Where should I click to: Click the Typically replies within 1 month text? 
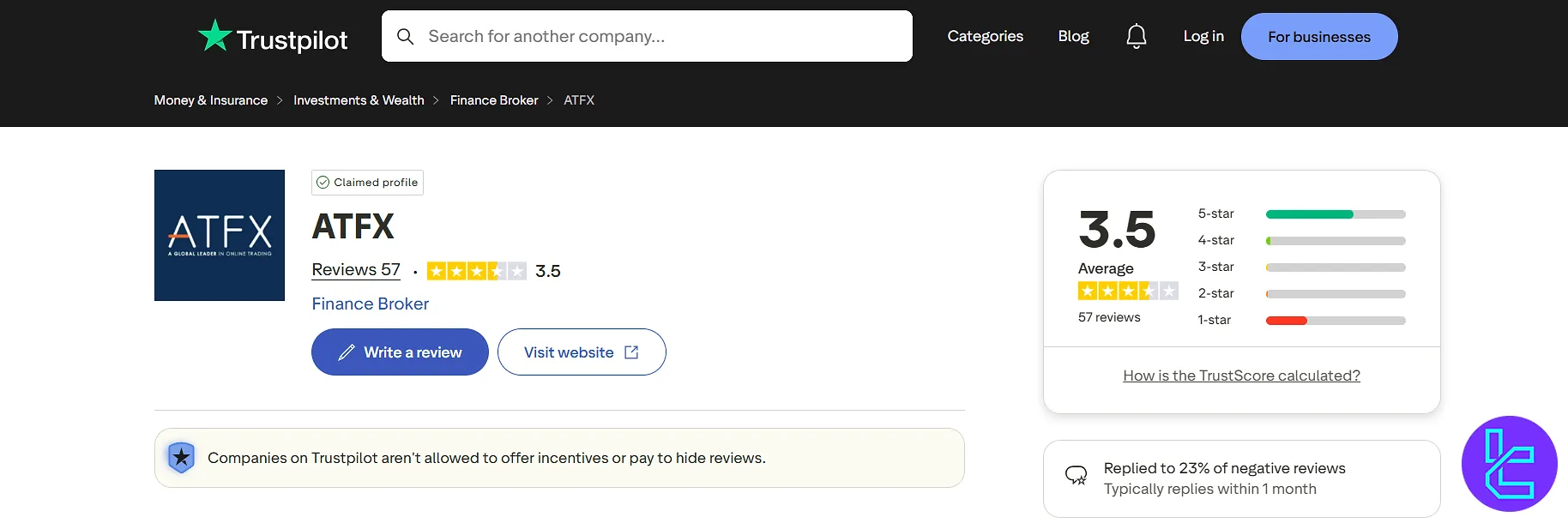tap(1209, 489)
